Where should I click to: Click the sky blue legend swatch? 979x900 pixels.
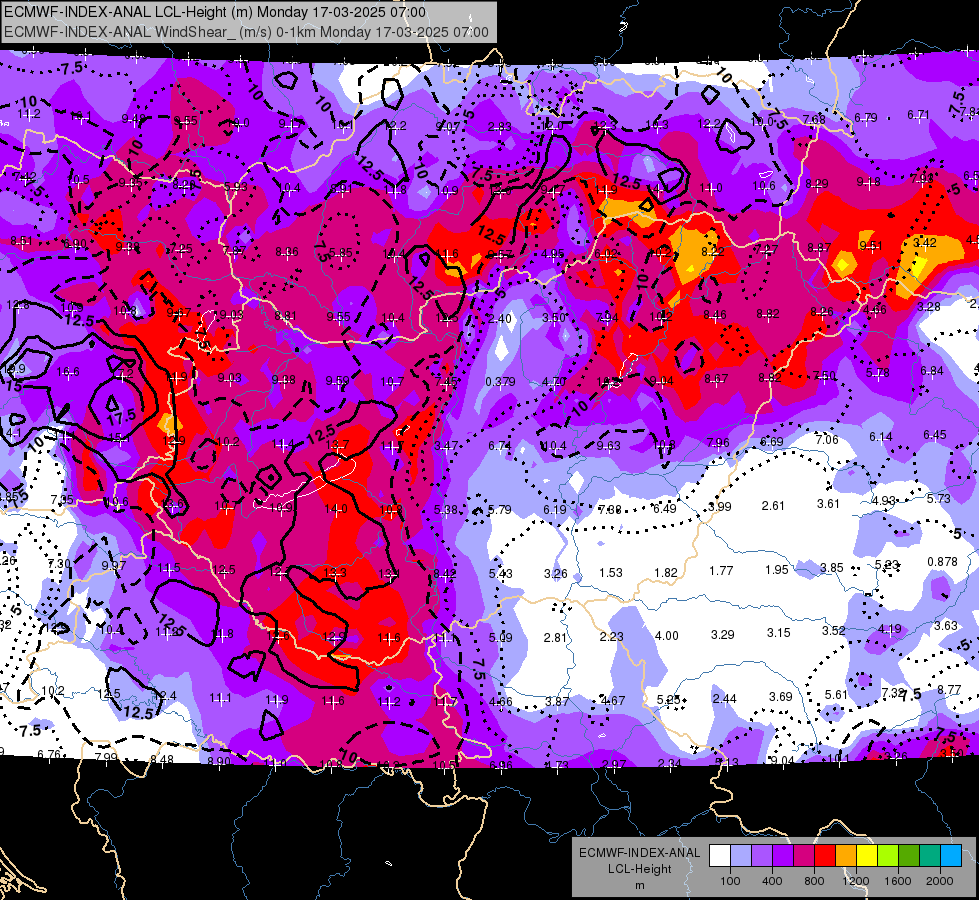tap(951, 856)
